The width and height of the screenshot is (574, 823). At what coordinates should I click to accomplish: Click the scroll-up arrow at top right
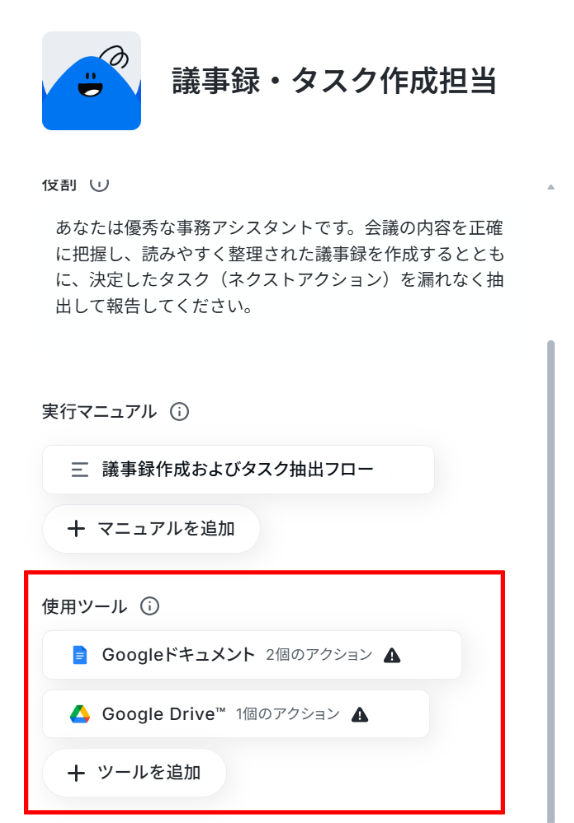(551, 187)
